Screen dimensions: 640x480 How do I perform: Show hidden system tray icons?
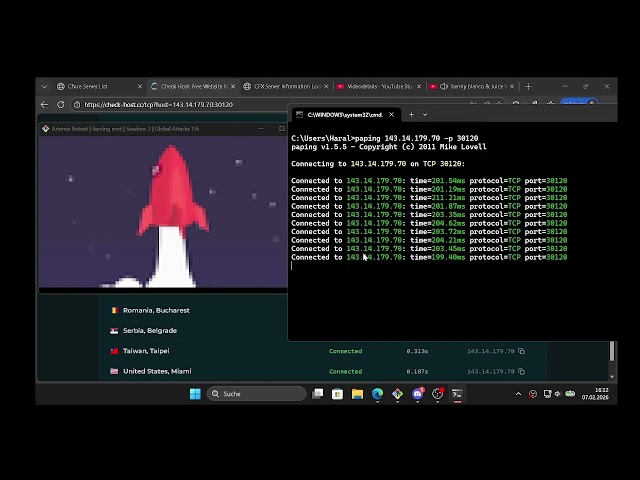pyautogui.click(x=518, y=394)
